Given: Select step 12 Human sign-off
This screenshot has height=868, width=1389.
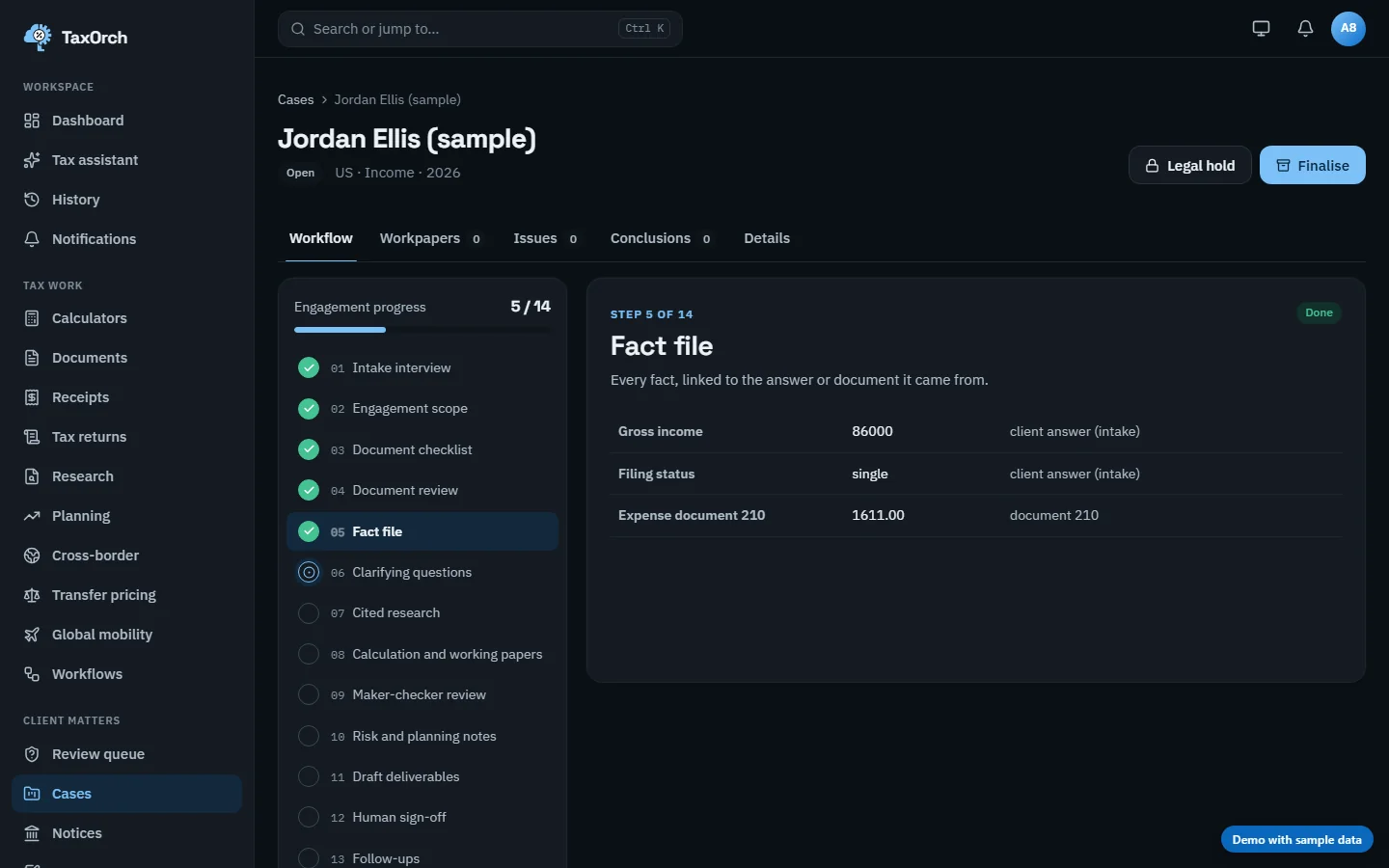Looking at the screenshot, I should [422, 817].
